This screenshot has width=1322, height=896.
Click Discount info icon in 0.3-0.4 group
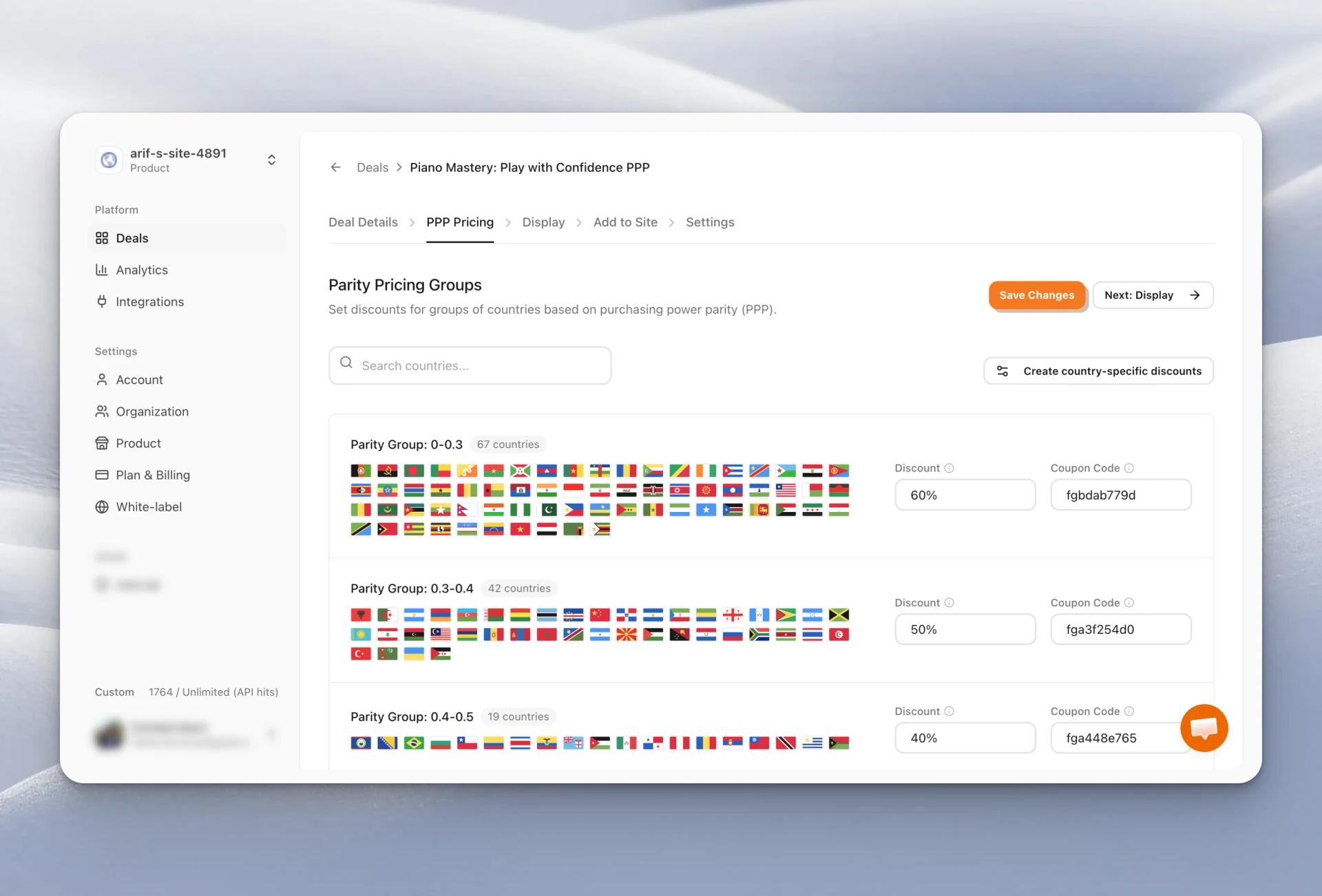coord(949,602)
